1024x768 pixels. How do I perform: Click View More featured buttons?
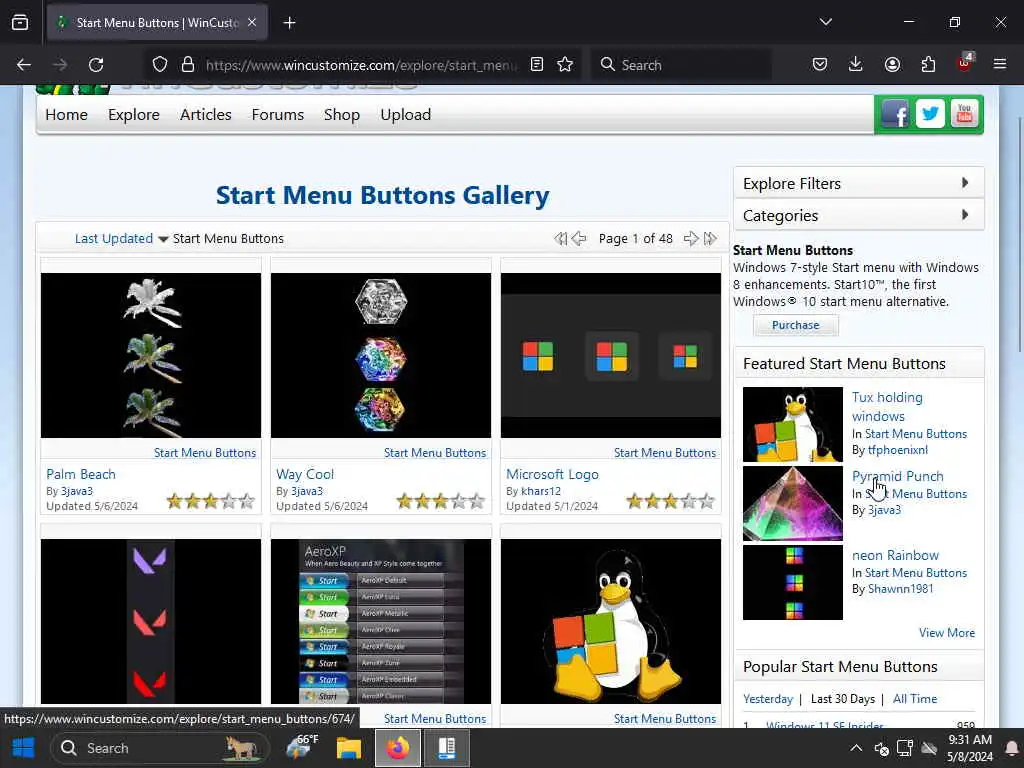947,633
